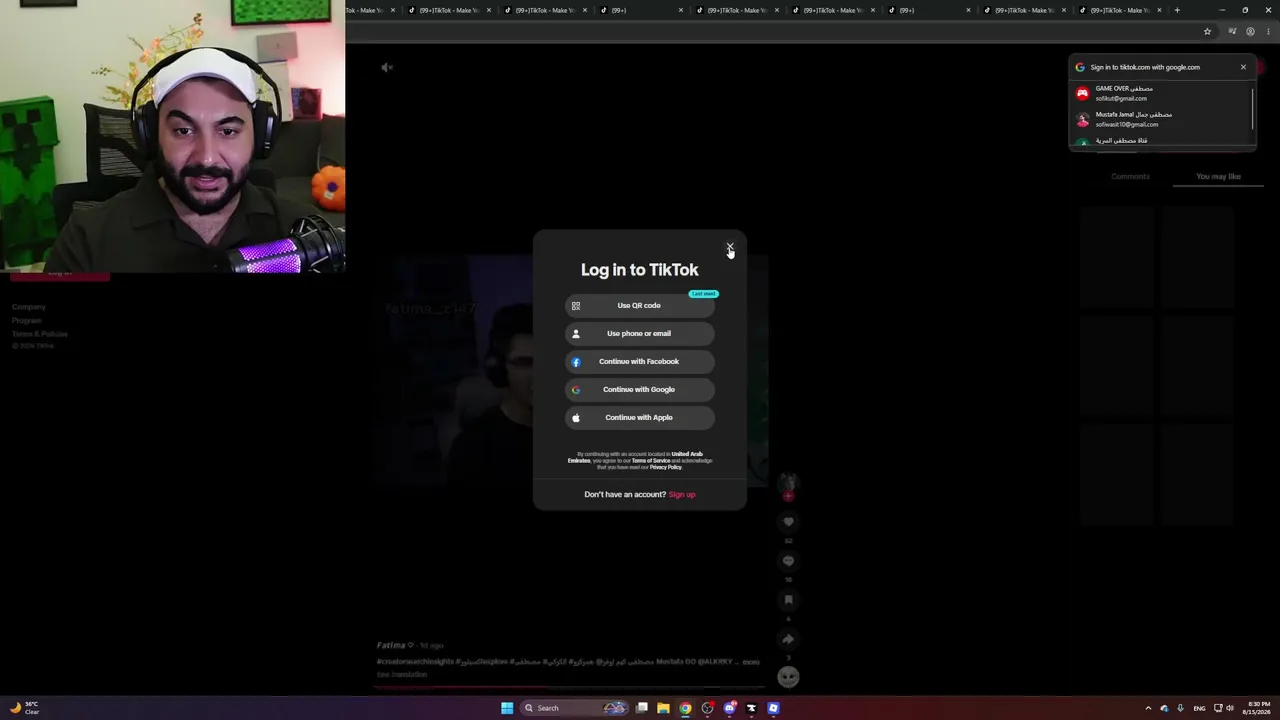Open the Sign up link
Screen dimensions: 1280x720
click(x=682, y=494)
